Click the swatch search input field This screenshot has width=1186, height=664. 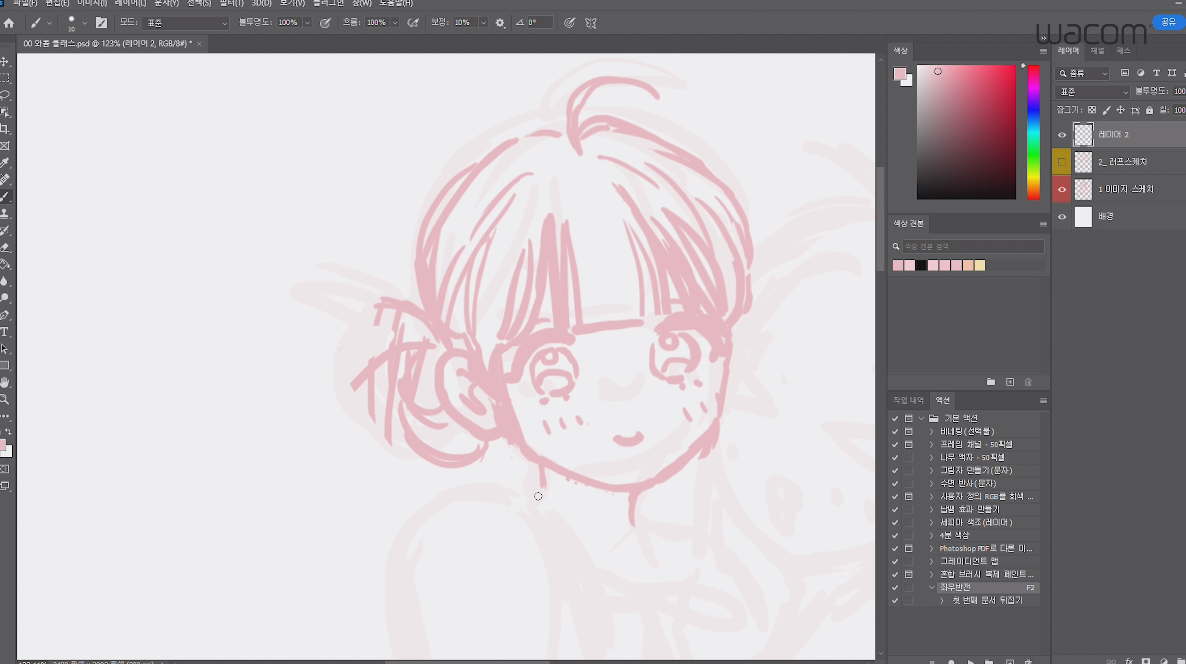[x=973, y=247]
